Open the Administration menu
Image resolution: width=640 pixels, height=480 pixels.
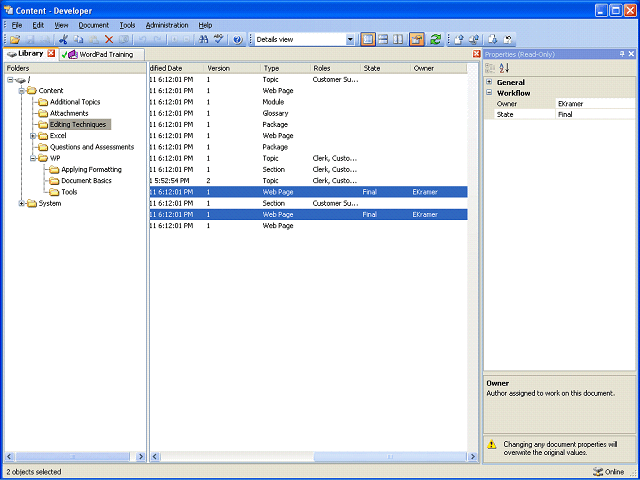pyautogui.click(x=167, y=25)
